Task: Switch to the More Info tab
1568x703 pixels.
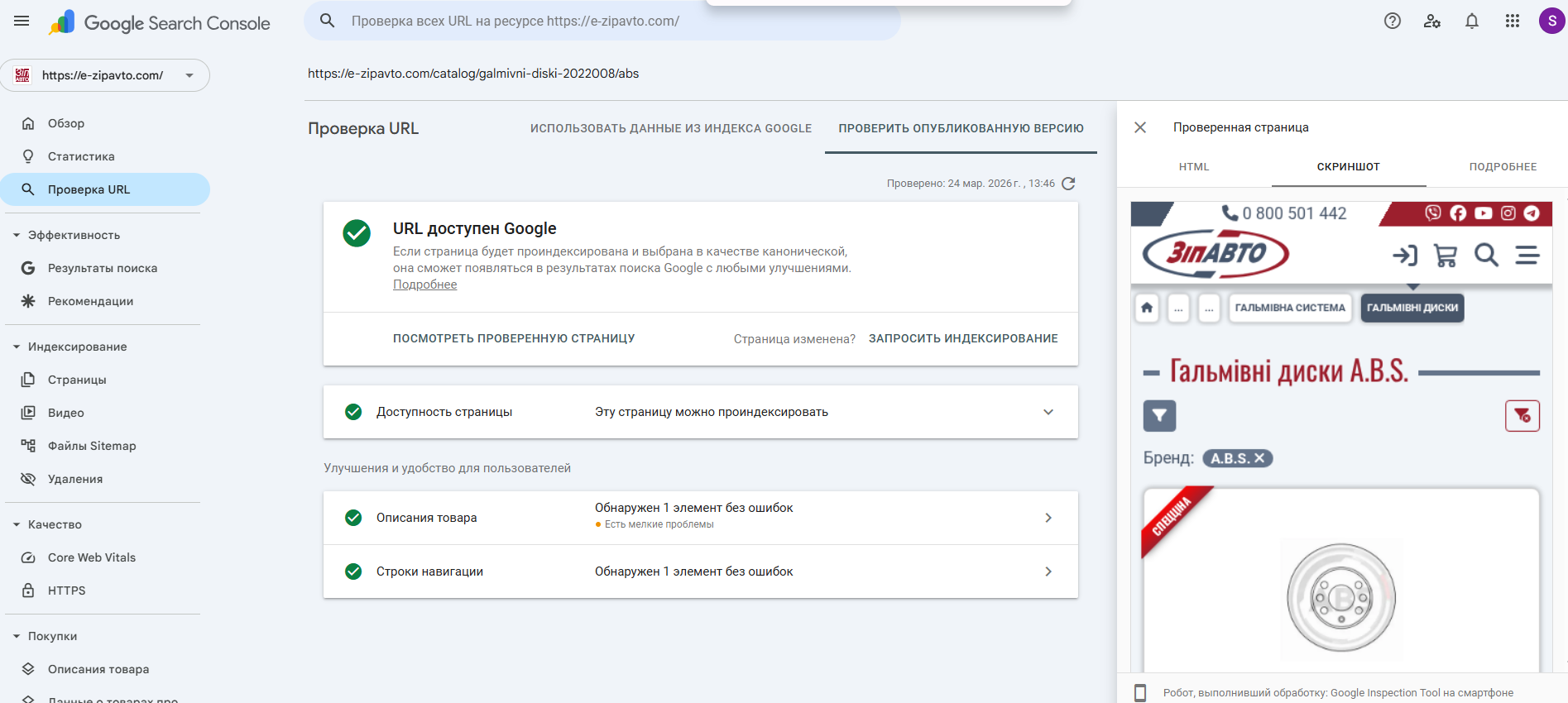Action: click(1503, 167)
